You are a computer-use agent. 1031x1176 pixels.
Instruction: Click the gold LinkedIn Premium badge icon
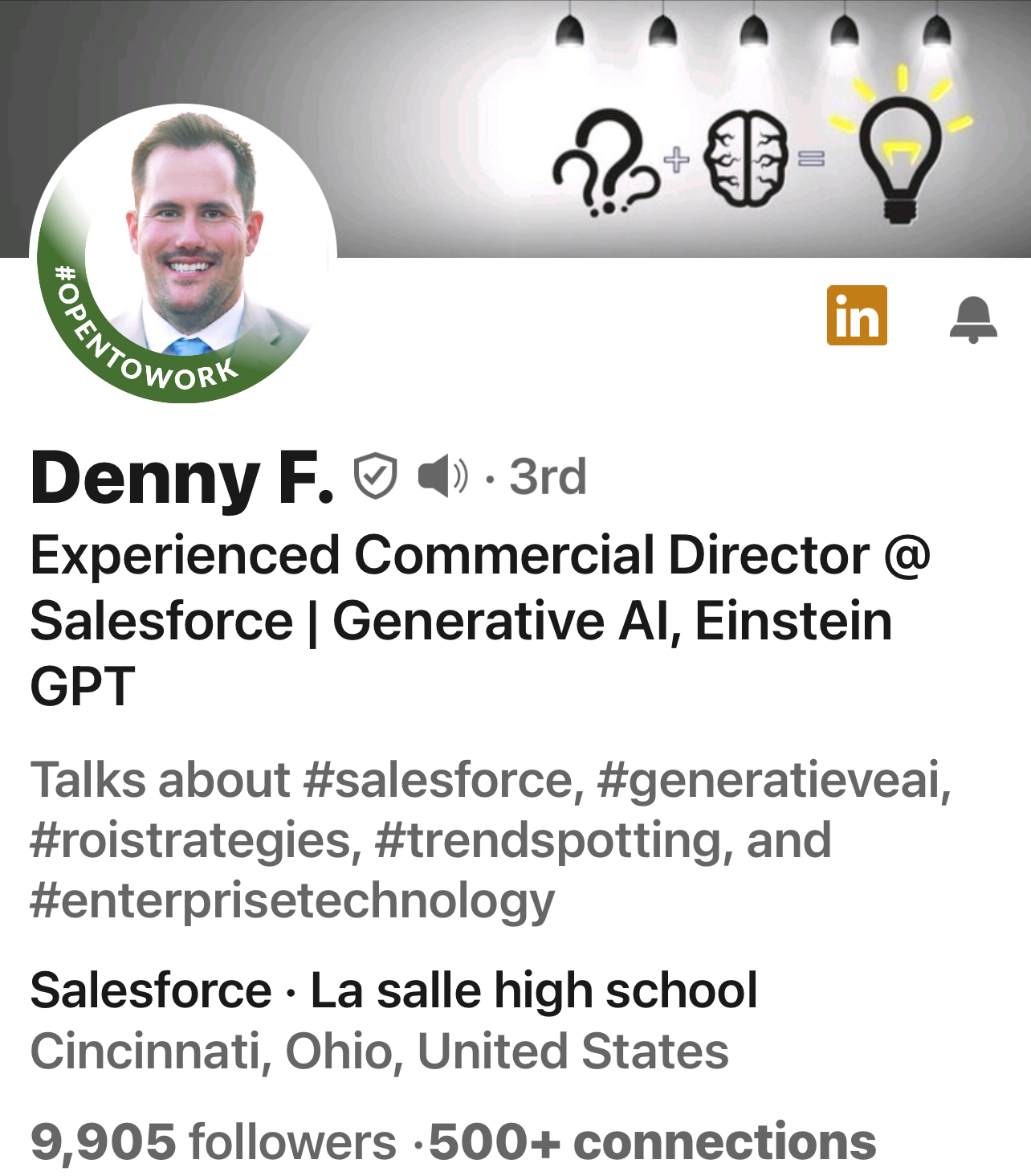(x=857, y=315)
